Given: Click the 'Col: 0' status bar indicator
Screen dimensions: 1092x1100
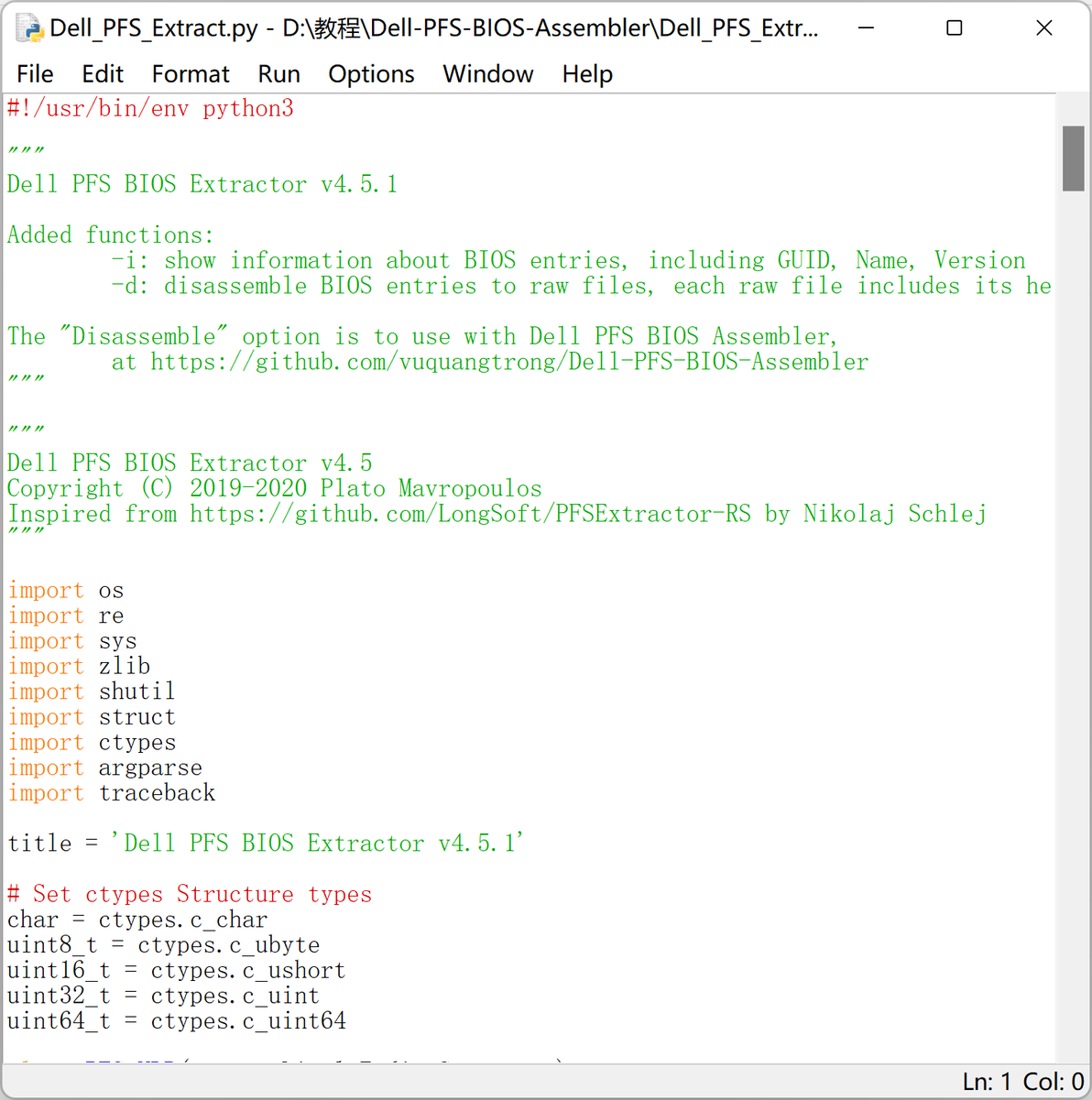Looking at the screenshot, I should pyautogui.click(x=1054, y=1082).
